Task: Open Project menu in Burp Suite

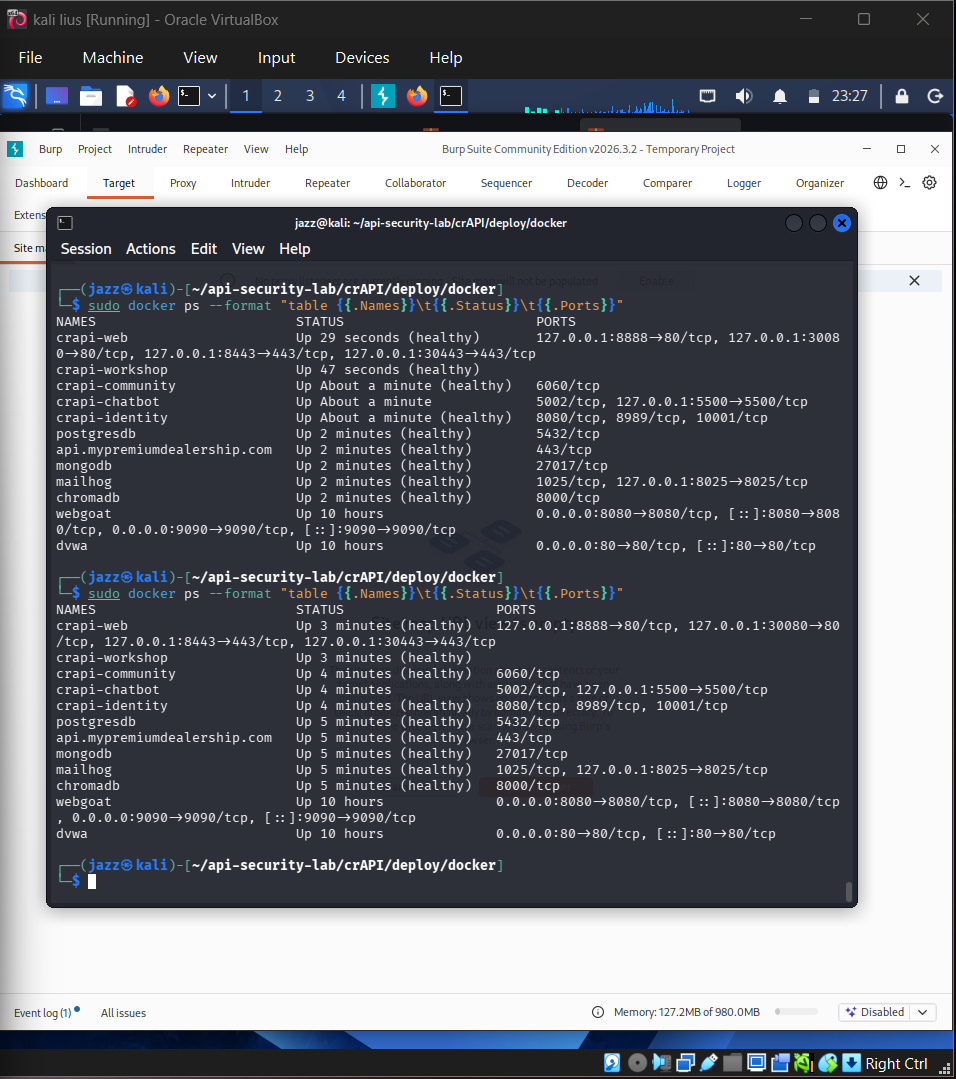Action: pos(95,149)
